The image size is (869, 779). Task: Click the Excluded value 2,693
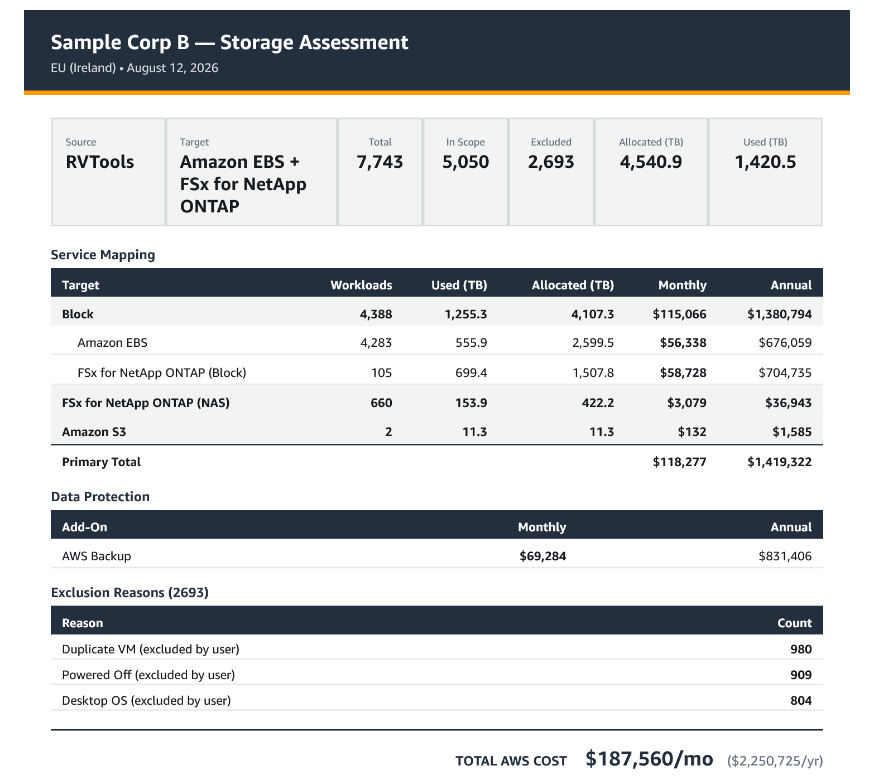tap(551, 162)
